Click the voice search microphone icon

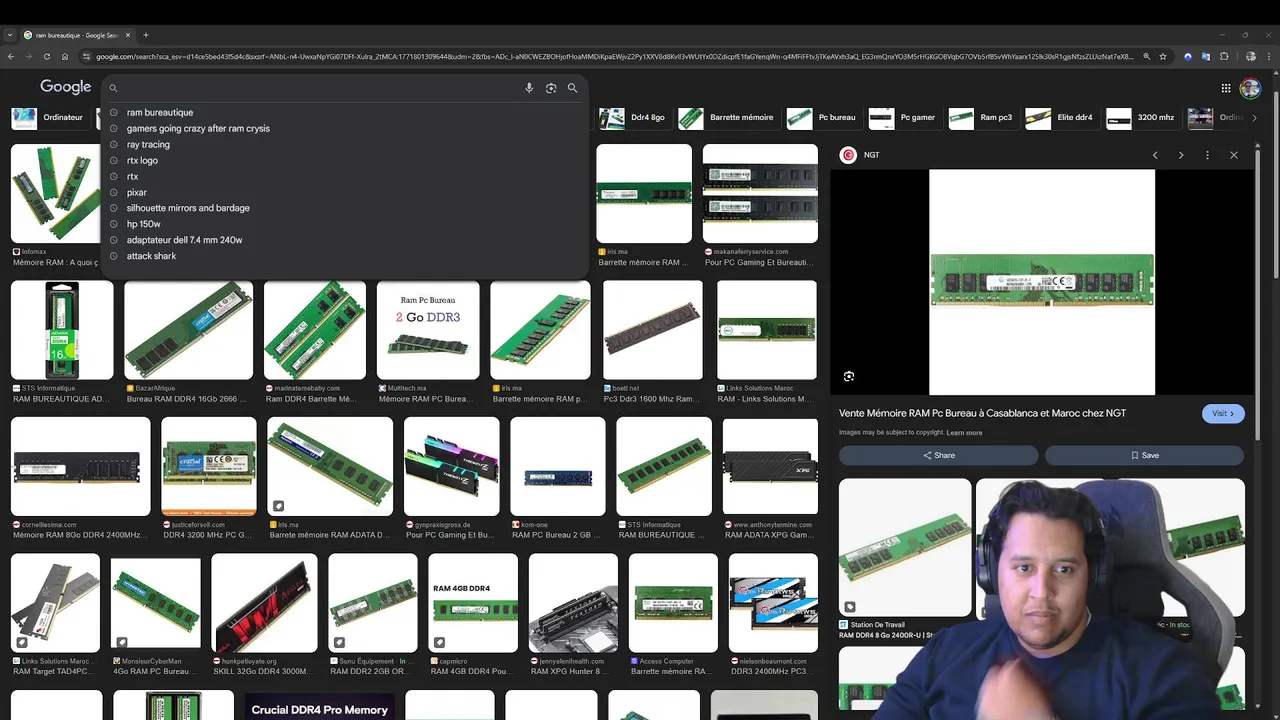[529, 88]
